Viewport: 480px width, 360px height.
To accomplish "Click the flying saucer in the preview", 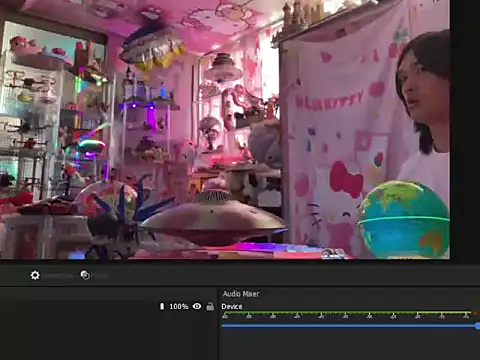I will tap(213, 217).
